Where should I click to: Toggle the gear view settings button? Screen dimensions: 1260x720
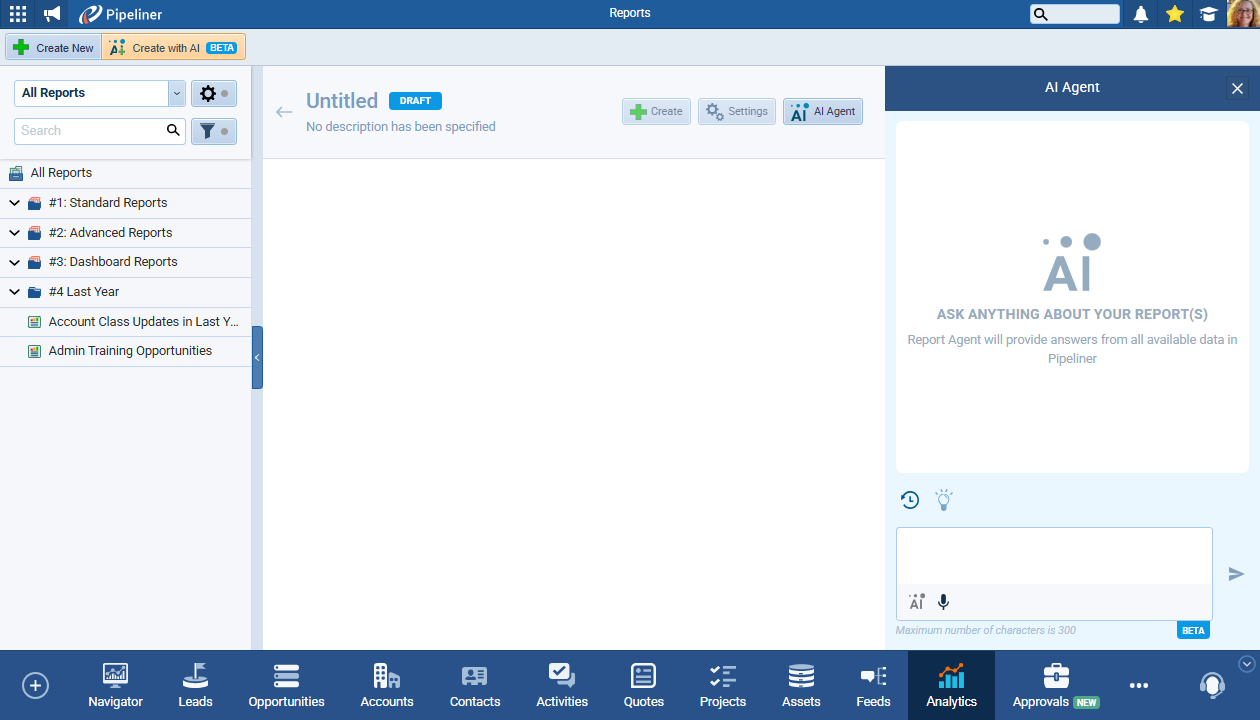click(213, 93)
